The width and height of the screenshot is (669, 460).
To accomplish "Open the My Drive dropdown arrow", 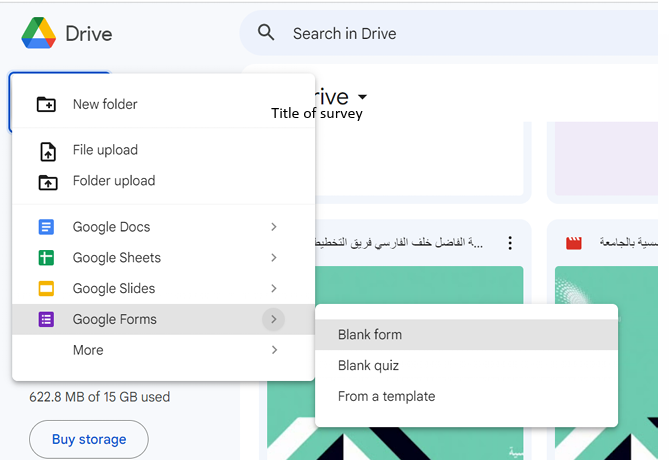I will pos(362,97).
